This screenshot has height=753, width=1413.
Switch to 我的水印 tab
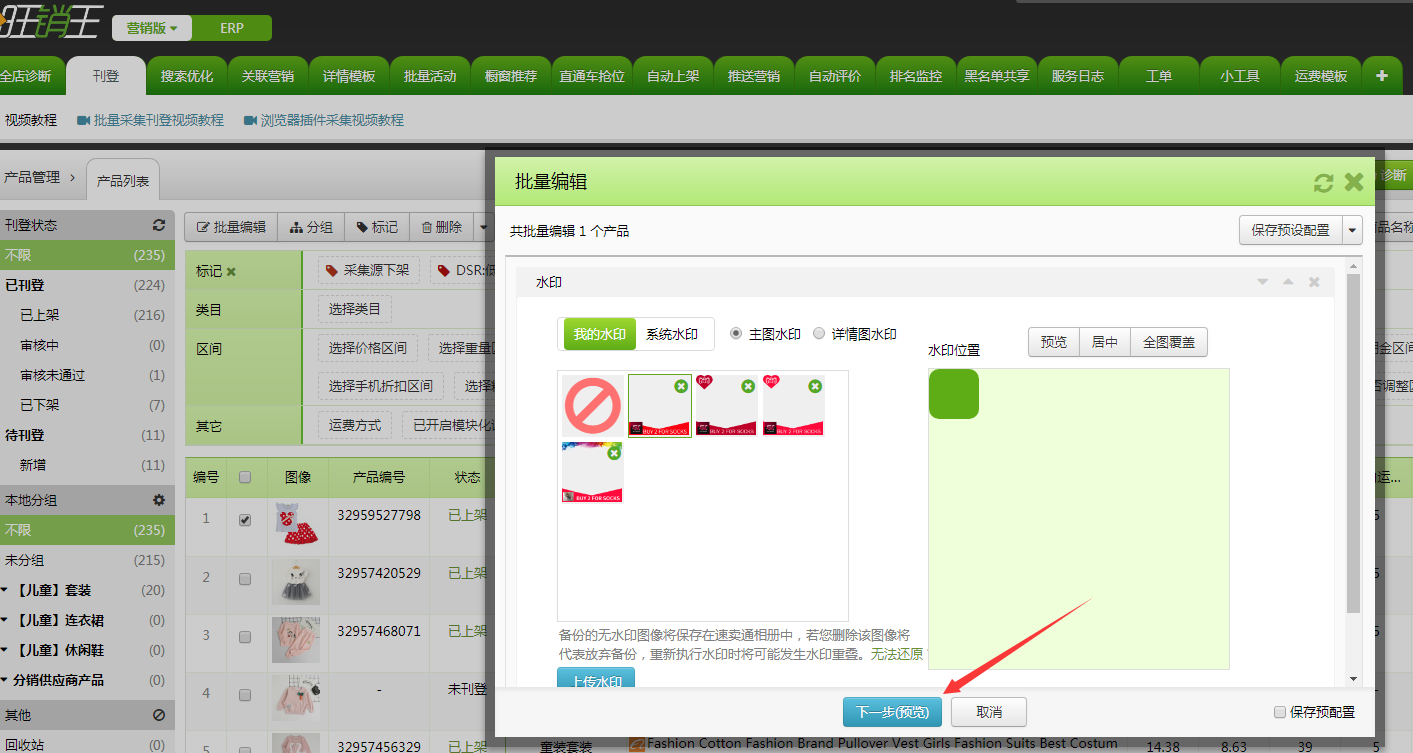pyautogui.click(x=600, y=334)
